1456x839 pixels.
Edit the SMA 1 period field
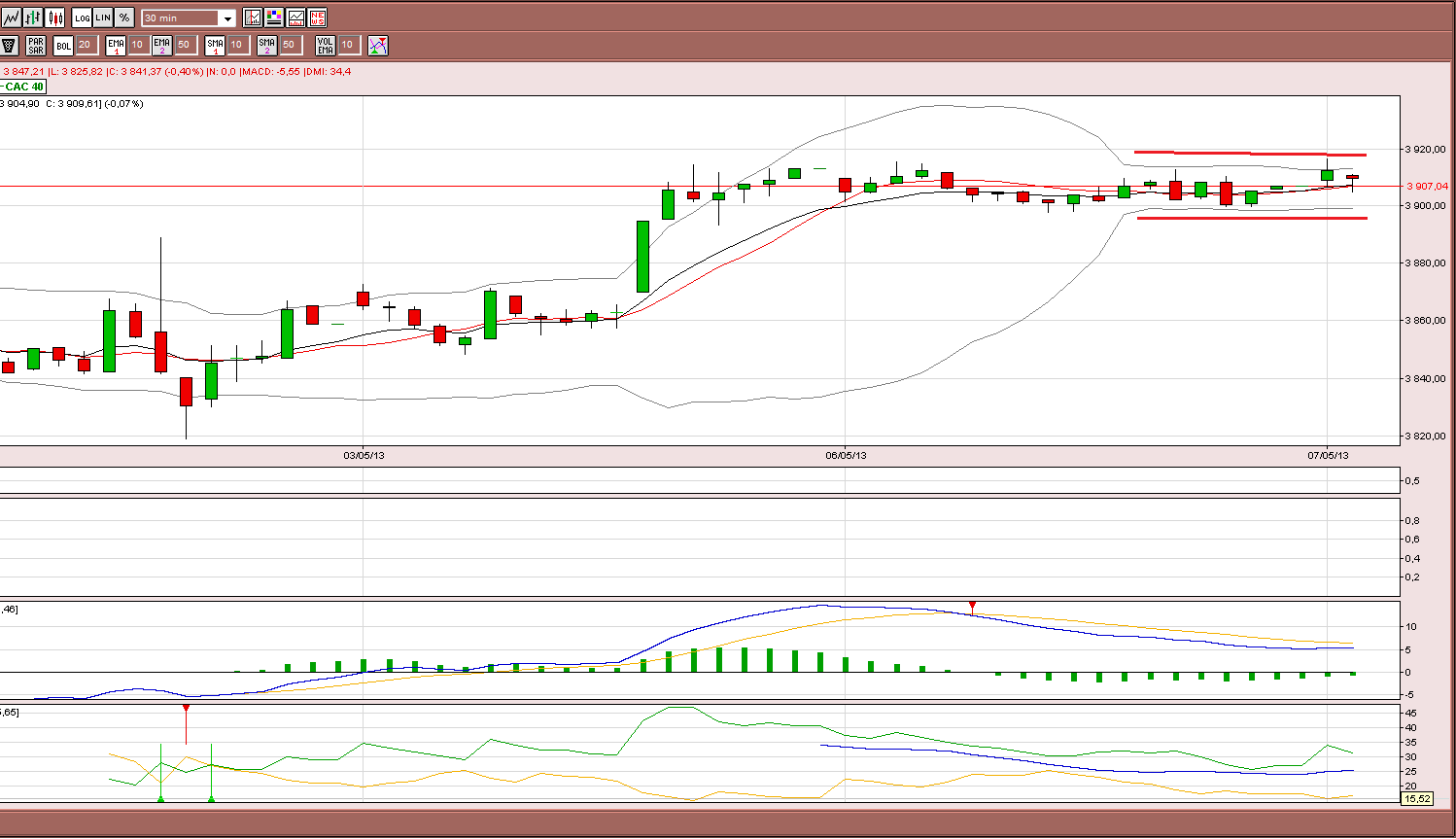[237, 45]
